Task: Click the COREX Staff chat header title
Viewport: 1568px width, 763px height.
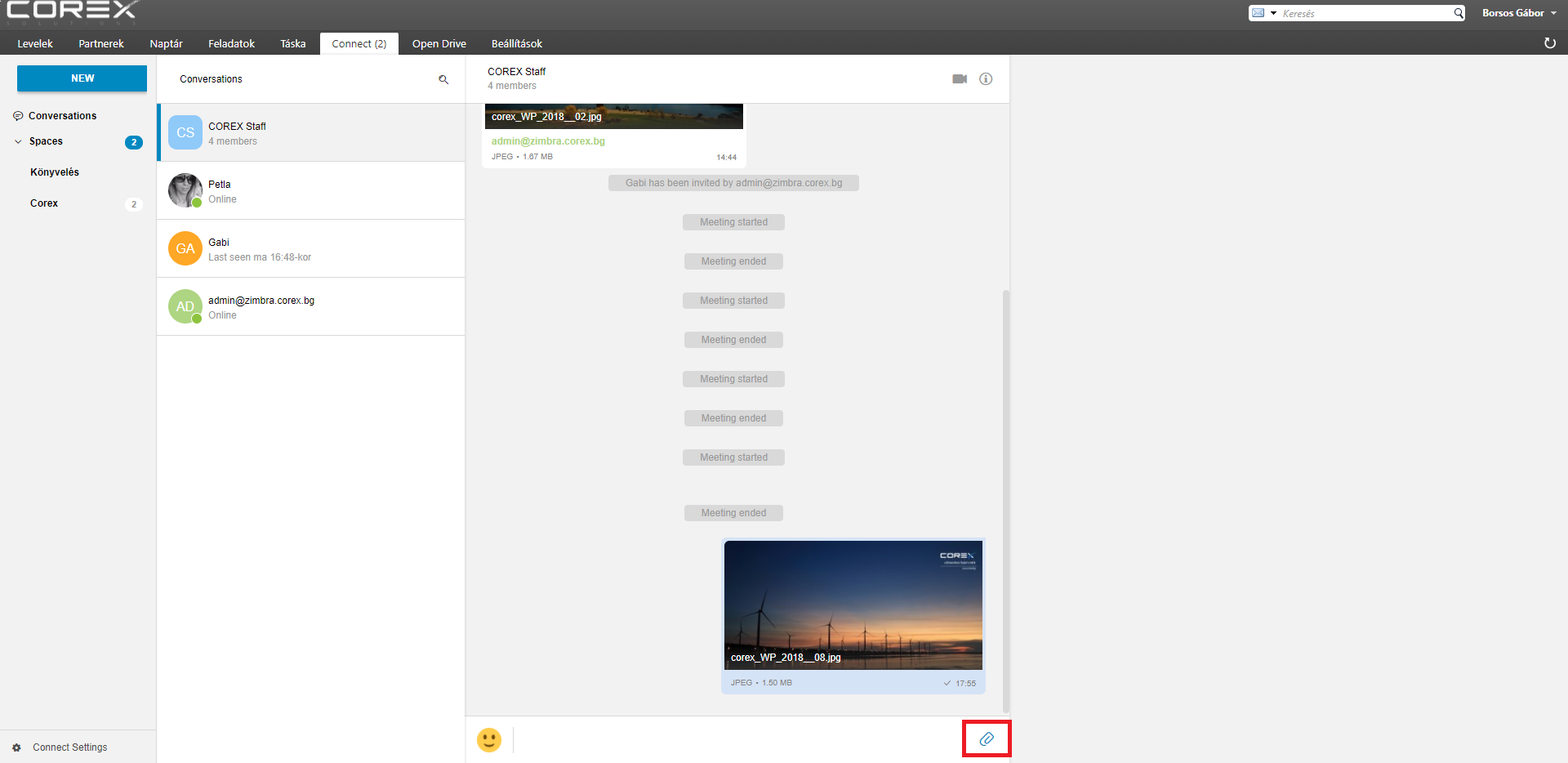Action: pos(517,72)
